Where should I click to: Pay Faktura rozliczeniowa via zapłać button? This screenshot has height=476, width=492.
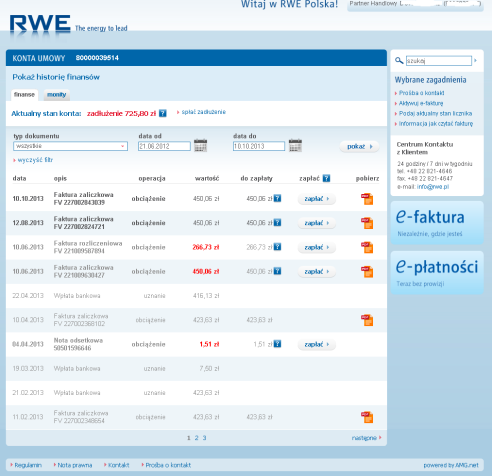pos(317,247)
